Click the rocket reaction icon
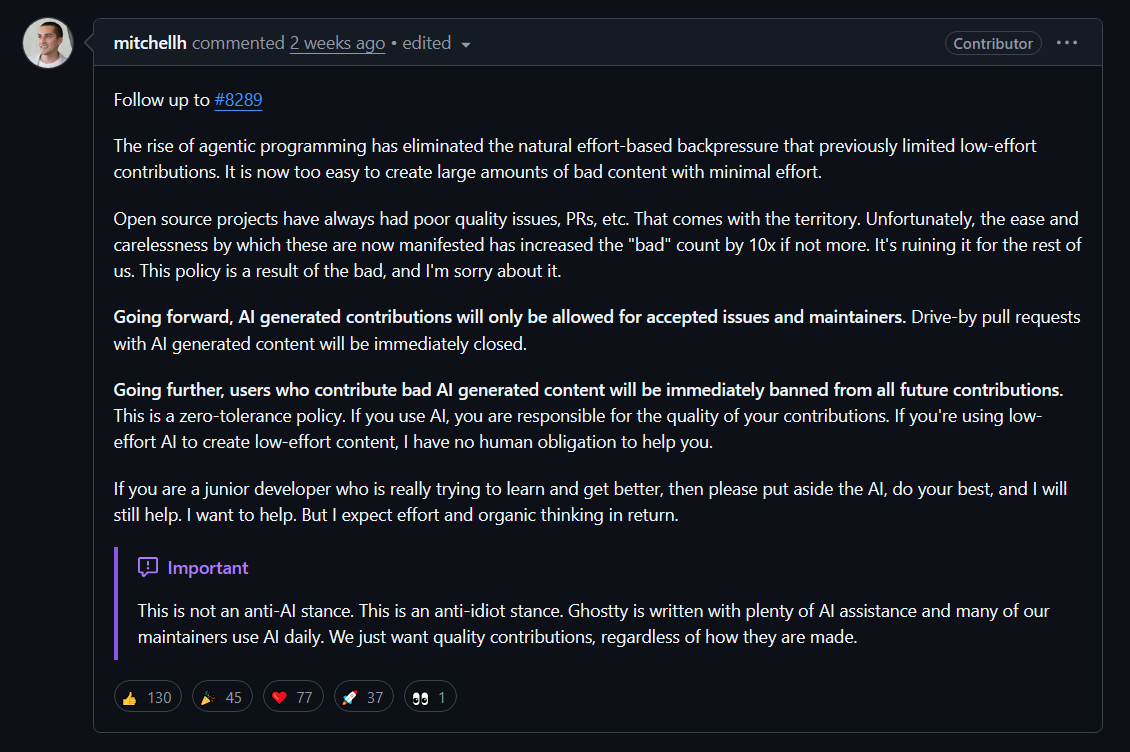The width and height of the screenshot is (1130, 752). (x=351, y=696)
